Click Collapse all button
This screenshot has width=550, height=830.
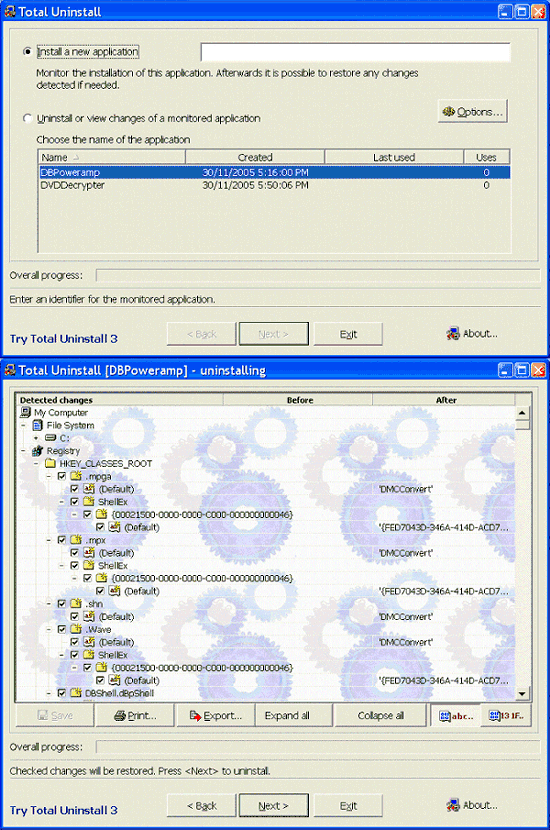381,716
